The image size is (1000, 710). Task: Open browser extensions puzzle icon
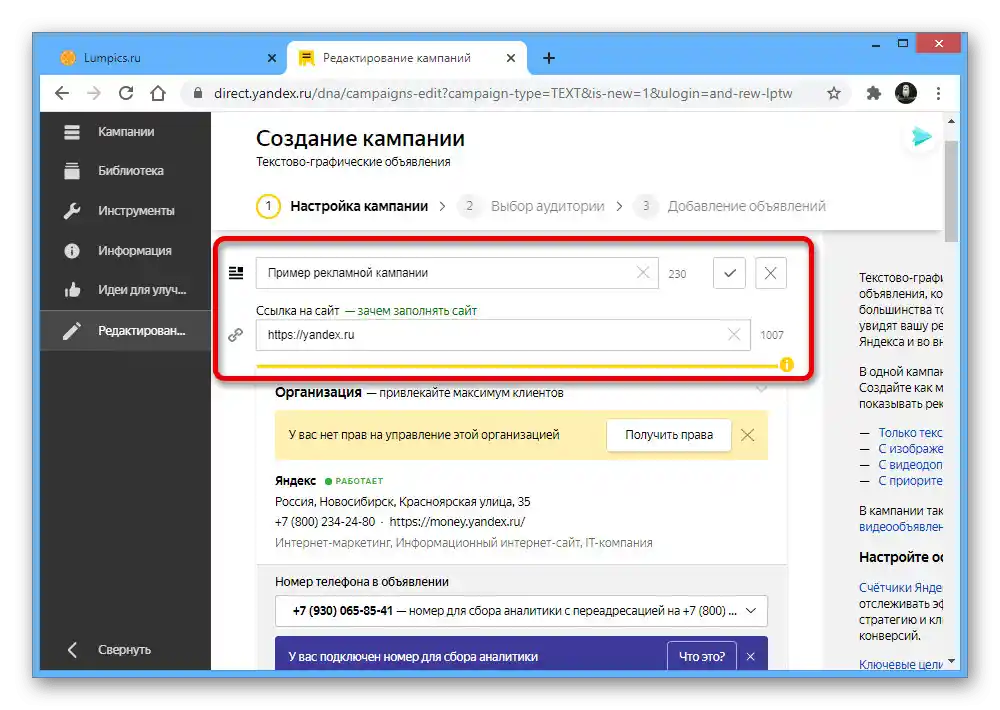pyautogui.click(x=873, y=93)
